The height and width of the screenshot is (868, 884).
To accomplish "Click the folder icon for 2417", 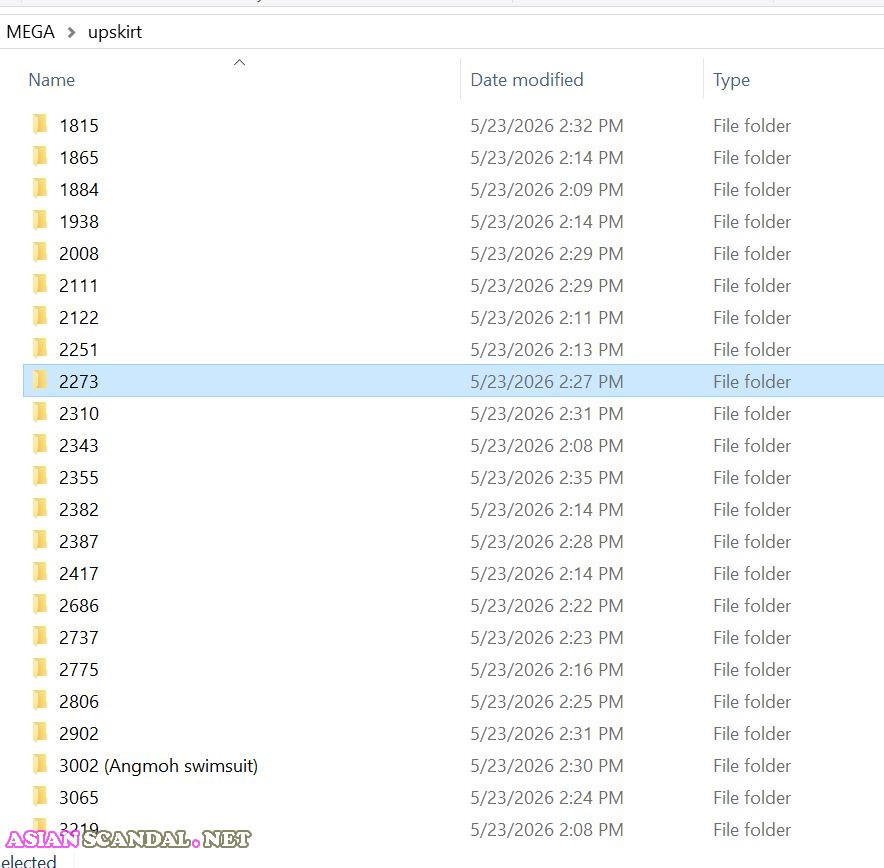I will tap(40, 573).
